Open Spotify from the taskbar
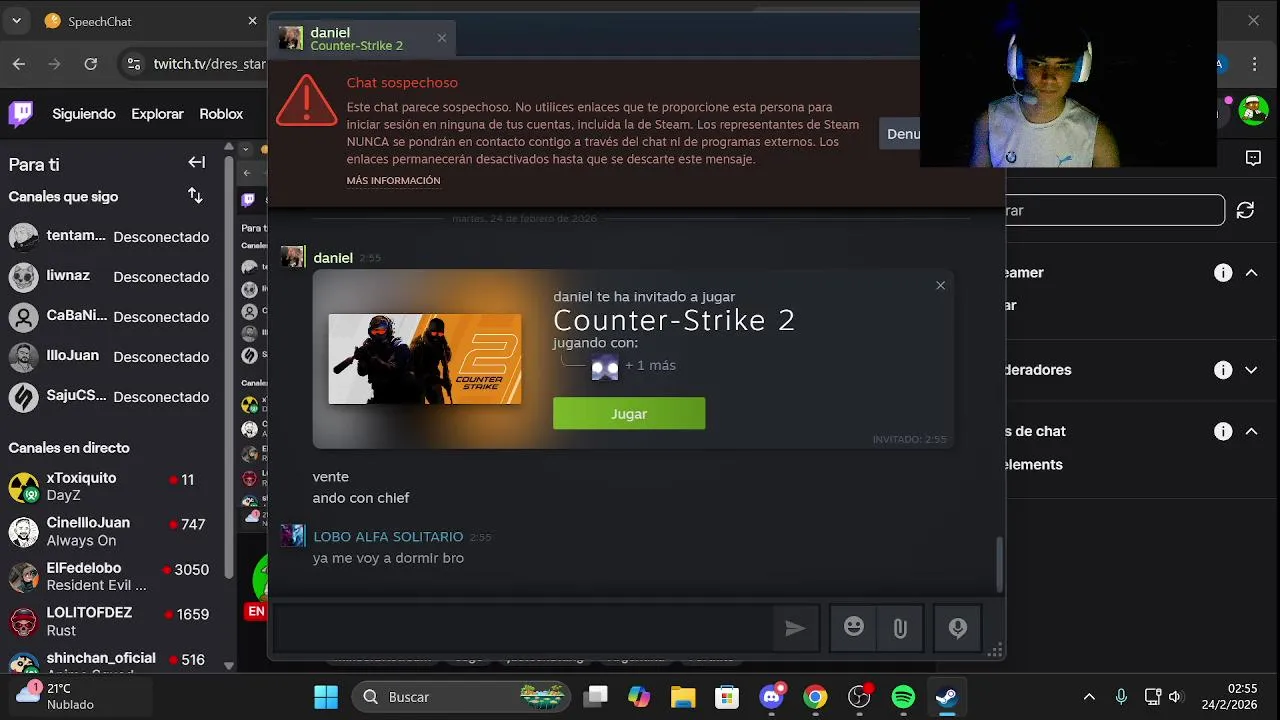Image resolution: width=1280 pixels, height=720 pixels. [x=903, y=697]
